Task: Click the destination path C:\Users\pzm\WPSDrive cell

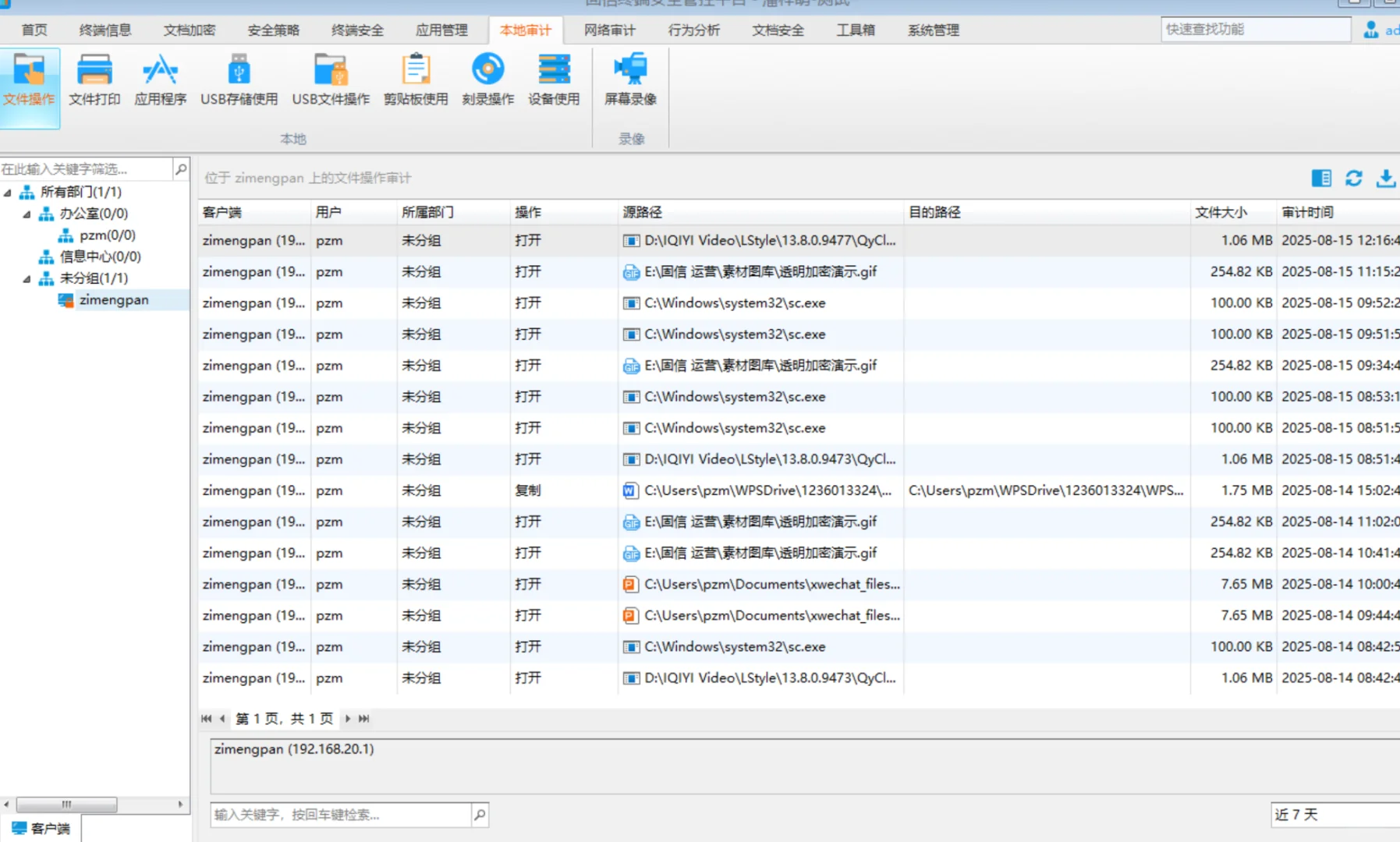Action: pos(1046,490)
